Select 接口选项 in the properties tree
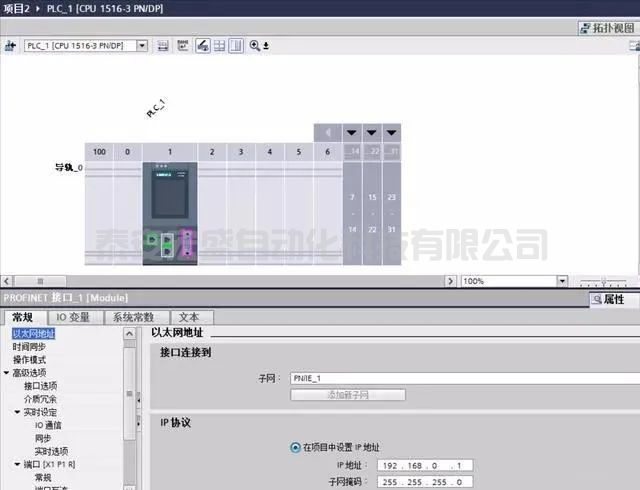640x490 pixels. point(40,386)
